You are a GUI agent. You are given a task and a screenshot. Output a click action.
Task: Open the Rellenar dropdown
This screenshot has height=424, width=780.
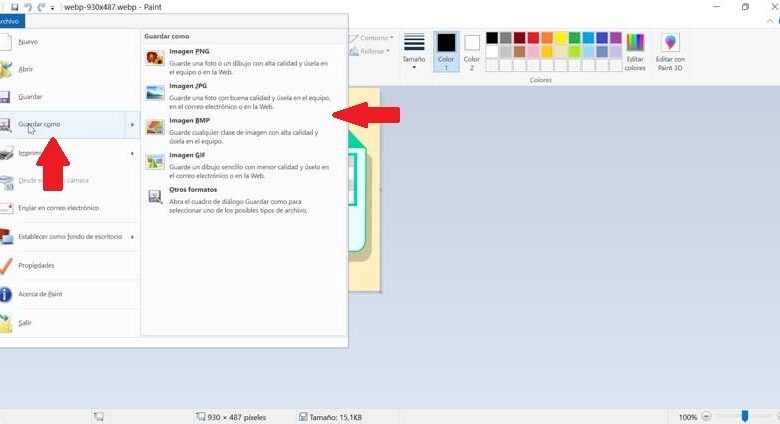click(370, 51)
